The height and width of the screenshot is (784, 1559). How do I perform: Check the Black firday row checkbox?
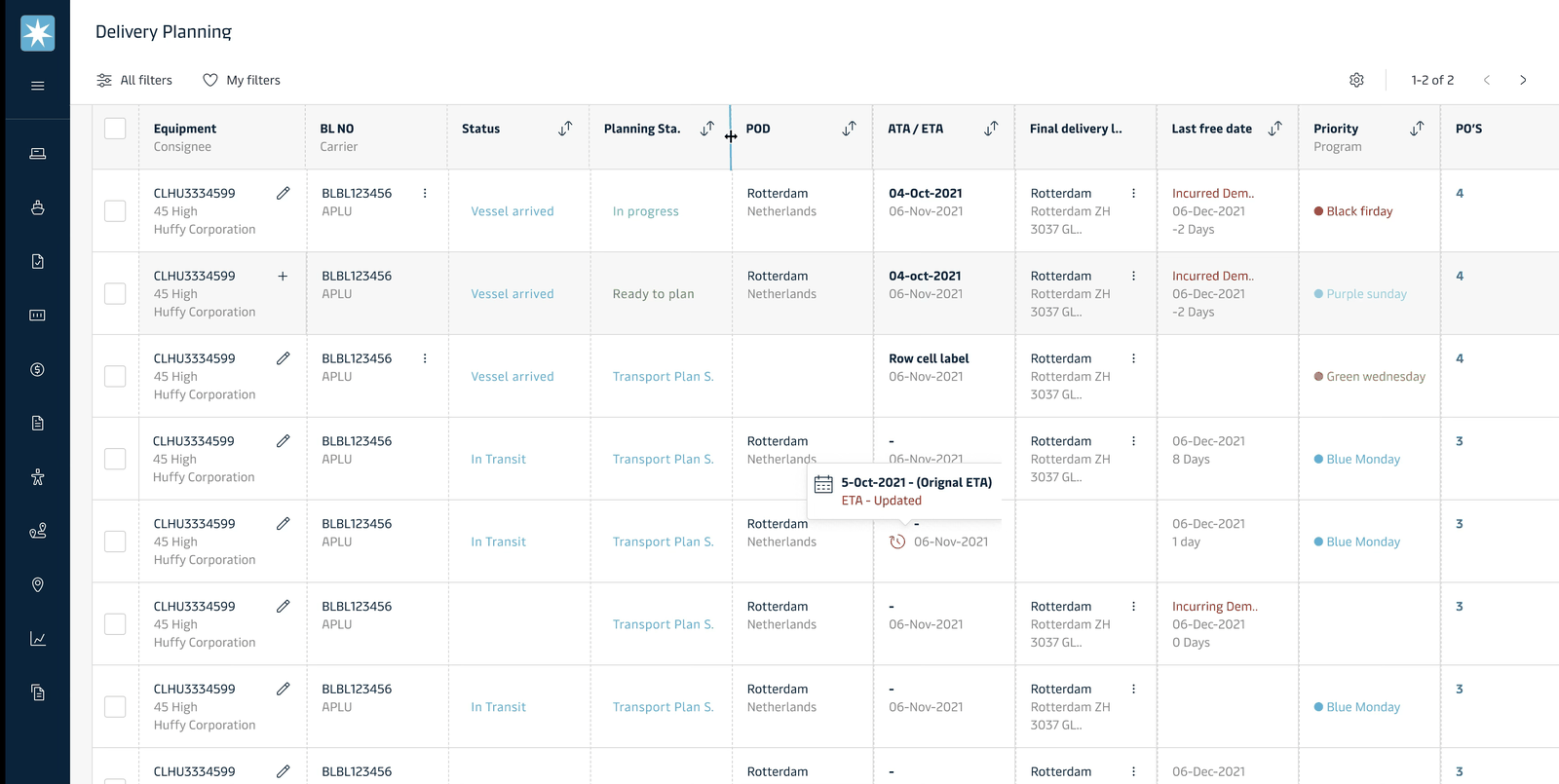coord(115,210)
